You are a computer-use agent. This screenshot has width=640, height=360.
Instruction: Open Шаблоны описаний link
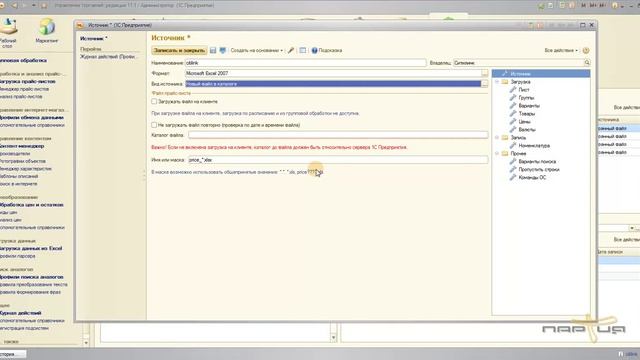(19, 176)
